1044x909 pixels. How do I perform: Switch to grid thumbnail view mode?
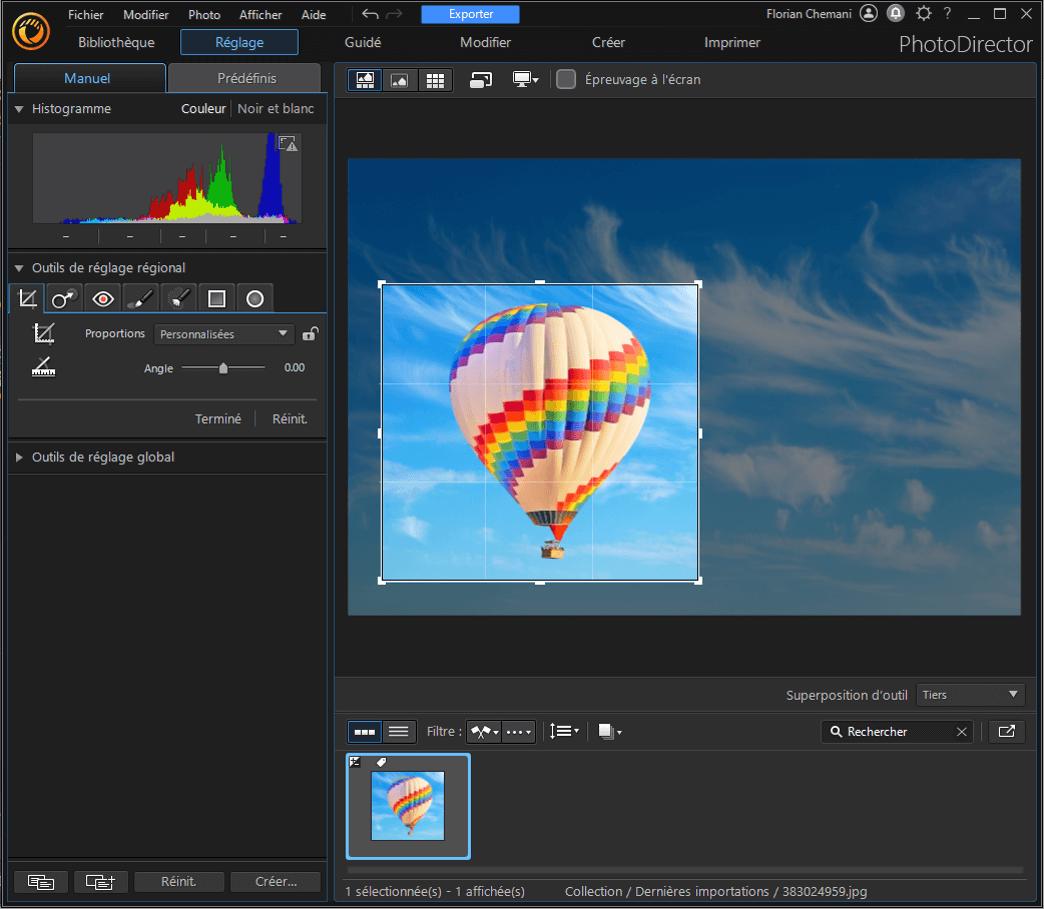point(435,80)
